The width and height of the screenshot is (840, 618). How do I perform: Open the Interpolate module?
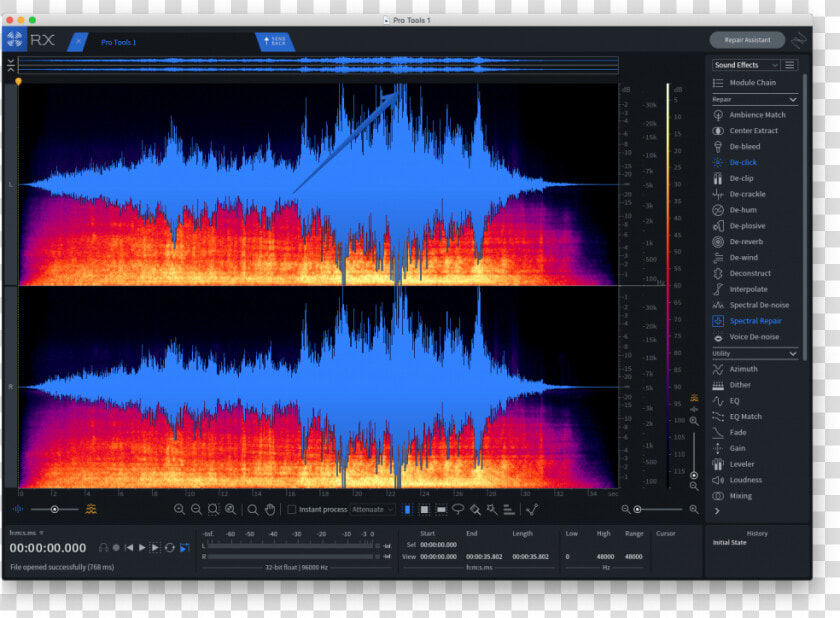tap(740, 289)
